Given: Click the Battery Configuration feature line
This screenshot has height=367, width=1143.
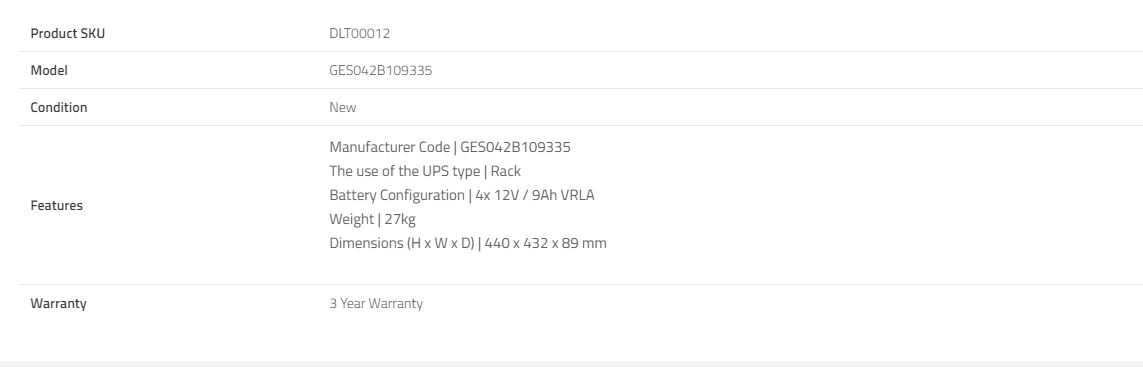Looking at the screenshot, I should 462,196.
